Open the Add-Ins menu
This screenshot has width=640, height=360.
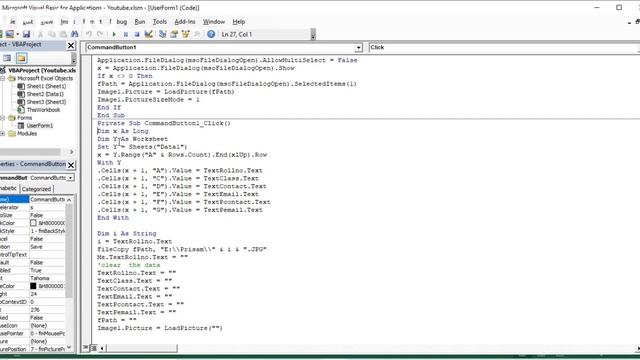[185, 22]
